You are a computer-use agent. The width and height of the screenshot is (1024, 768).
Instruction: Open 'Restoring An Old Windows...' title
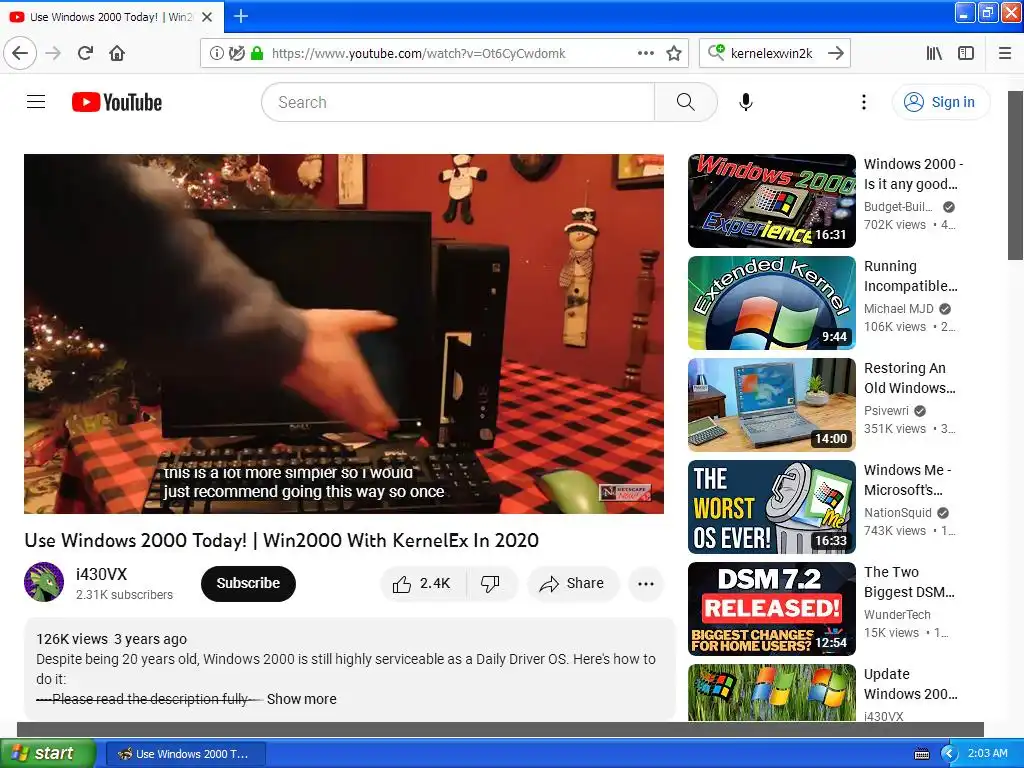(x=909, y=377)
